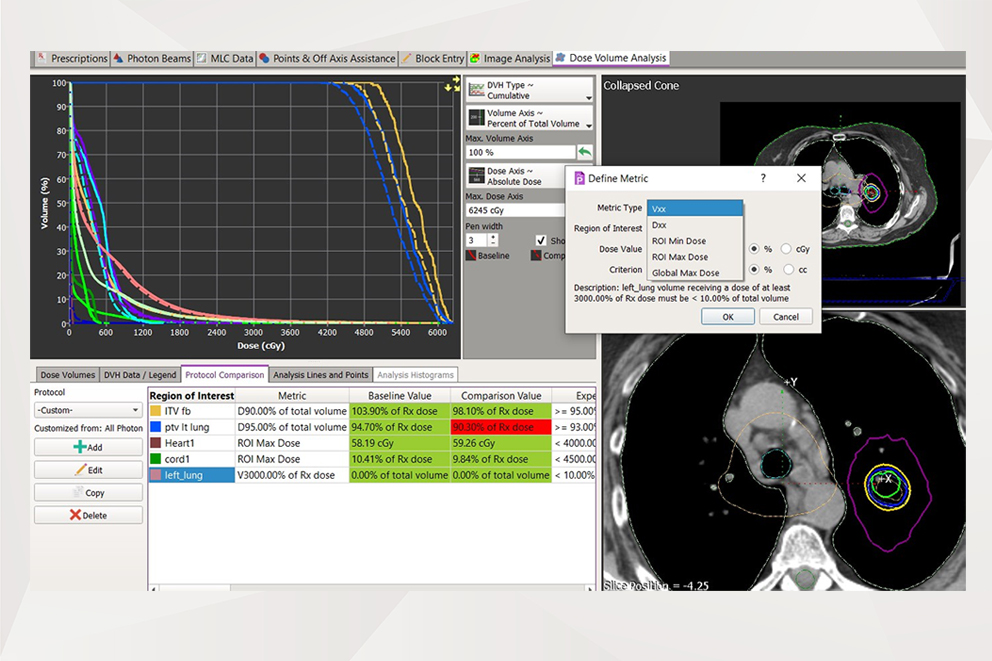Expand the Volume Axis Percent of Total Volume dropdown
The height and width of the screenshot is (661, 992).
[530, 119]
